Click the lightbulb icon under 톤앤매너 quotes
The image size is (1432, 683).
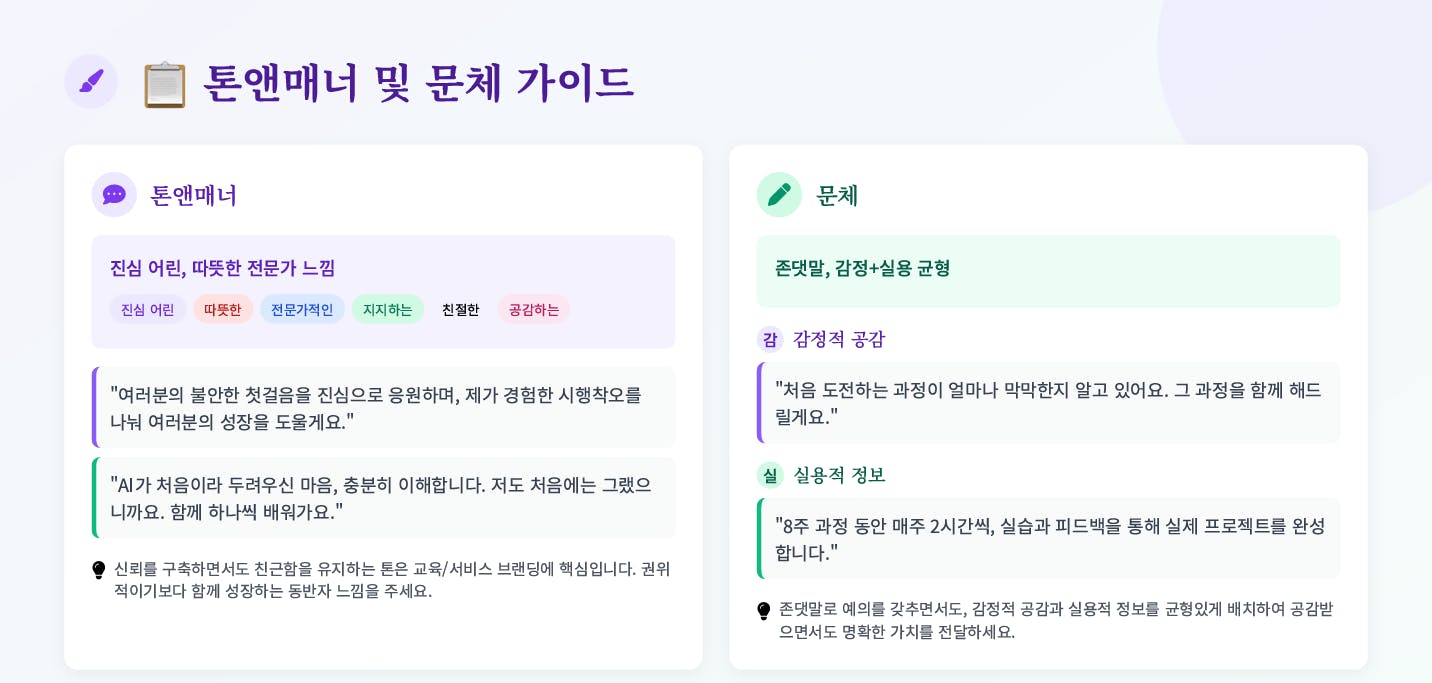tap(99, 570)
